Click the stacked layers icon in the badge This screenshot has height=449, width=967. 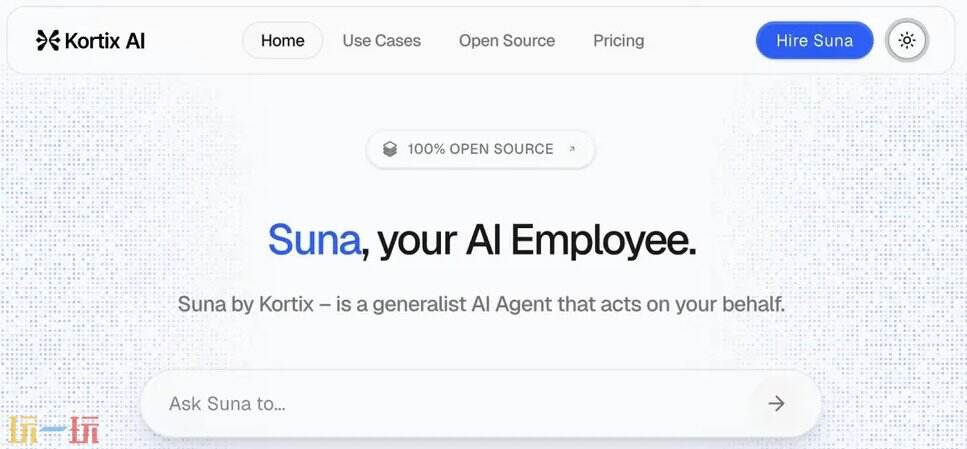(x=390, y=149)
